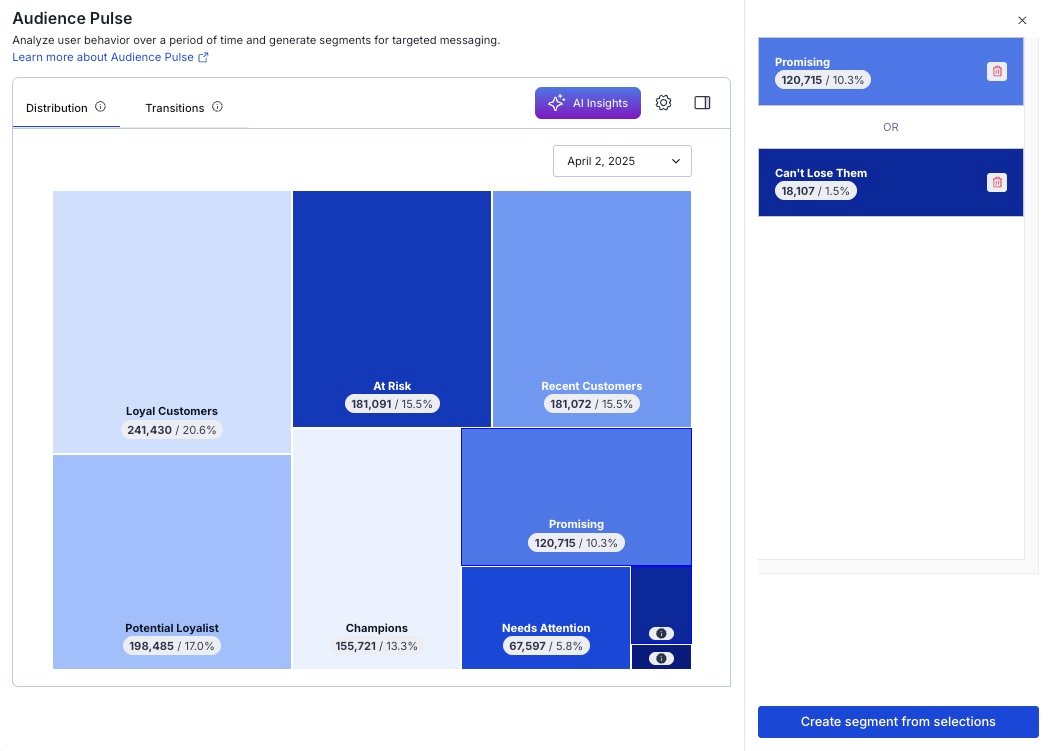Click the AI Insights button
The image size is (1049, 751).
588,103
